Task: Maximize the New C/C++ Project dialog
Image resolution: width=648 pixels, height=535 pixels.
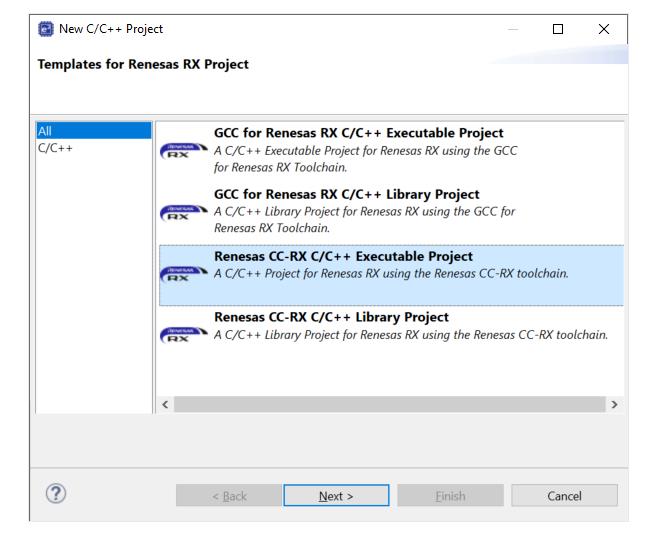Action: click(x=556, y=29)
